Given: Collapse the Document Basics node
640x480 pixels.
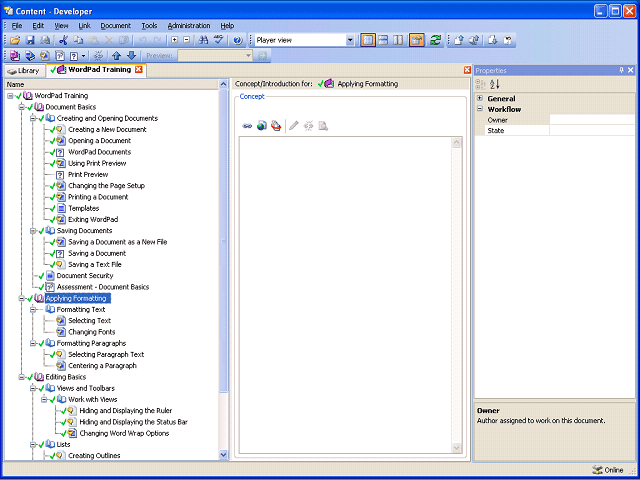Looking at the screenshot, I should pyautogui.click(x=21, y=107).
